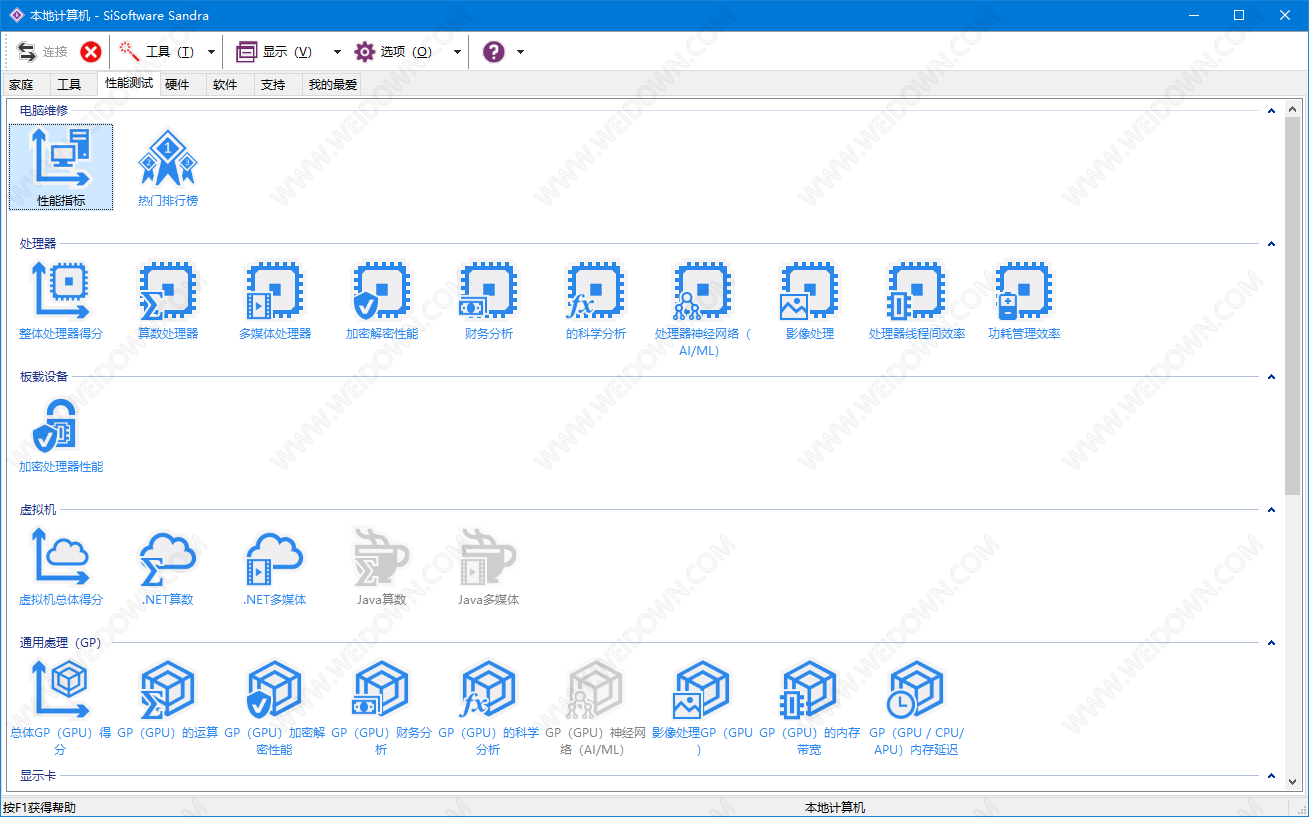Click the scrollbar down arrow

(x=1293, y=783)
